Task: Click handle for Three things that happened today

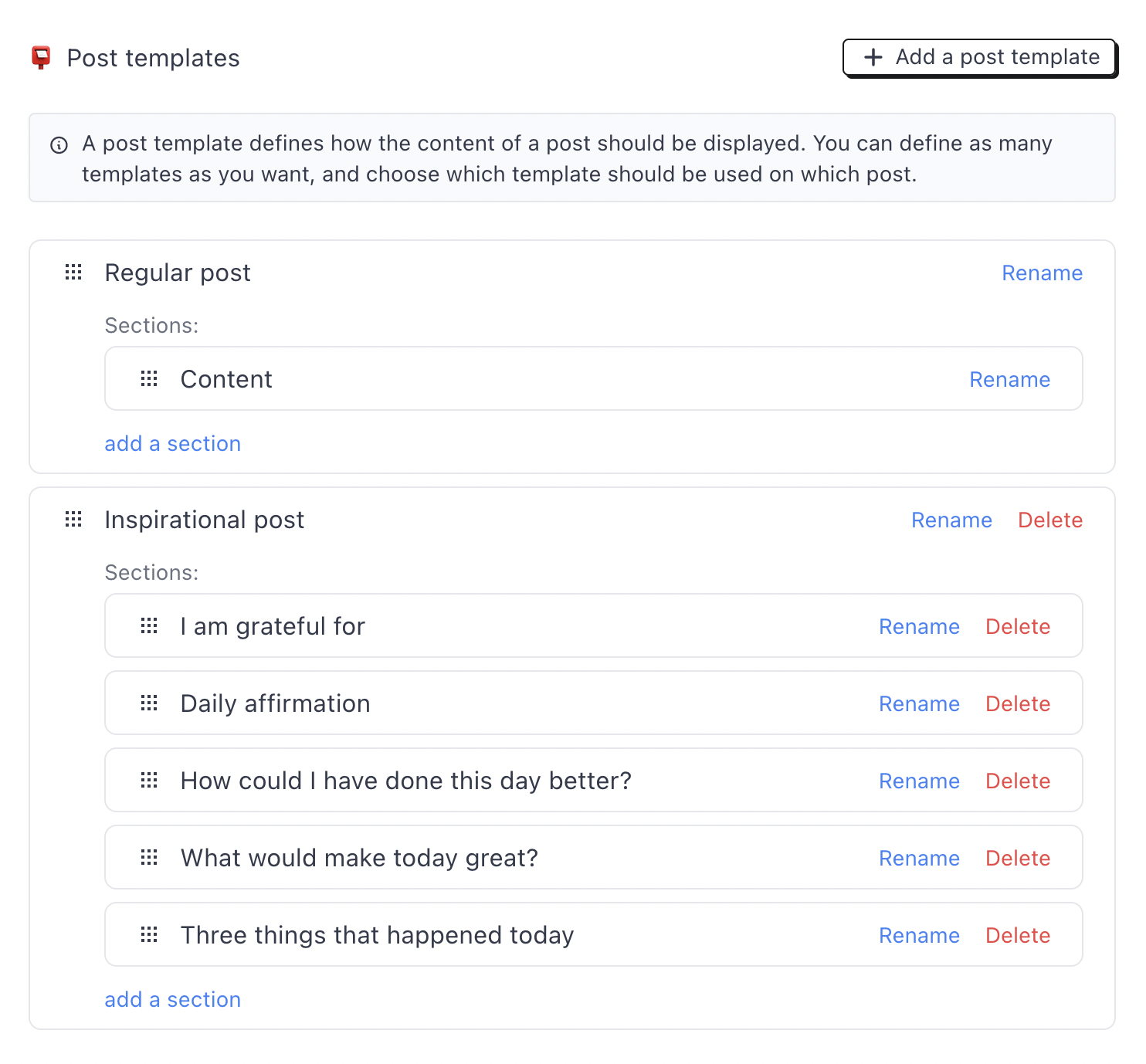Action: [x=149, y=935]
